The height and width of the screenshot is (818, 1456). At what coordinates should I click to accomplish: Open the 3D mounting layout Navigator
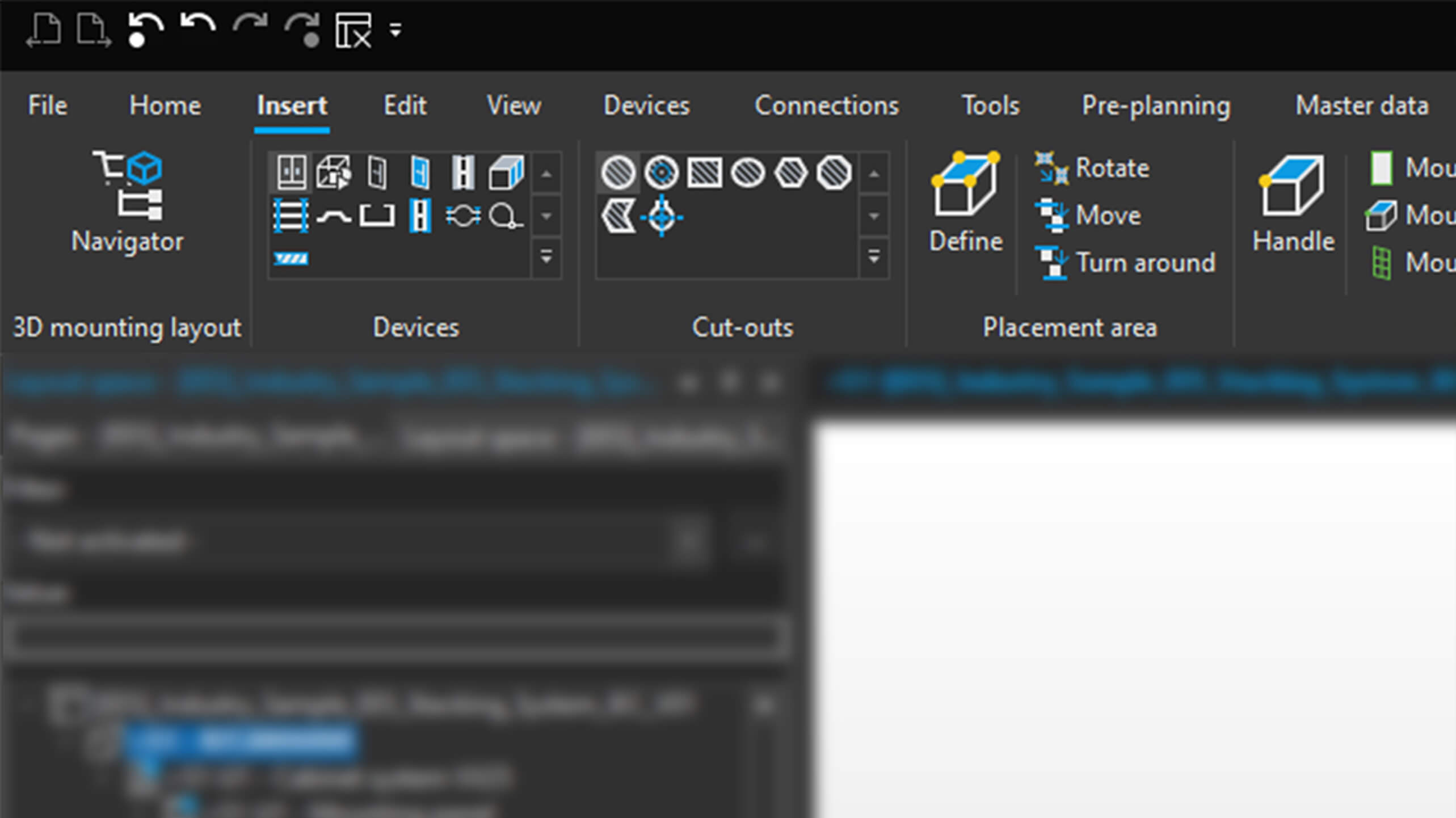point(127,201)
